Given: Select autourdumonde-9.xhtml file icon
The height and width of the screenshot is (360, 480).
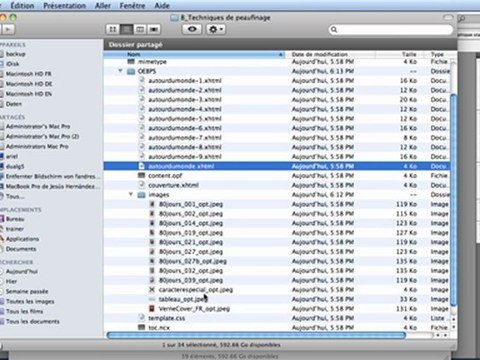Looking at the screenshot, I should pos(142,156).
